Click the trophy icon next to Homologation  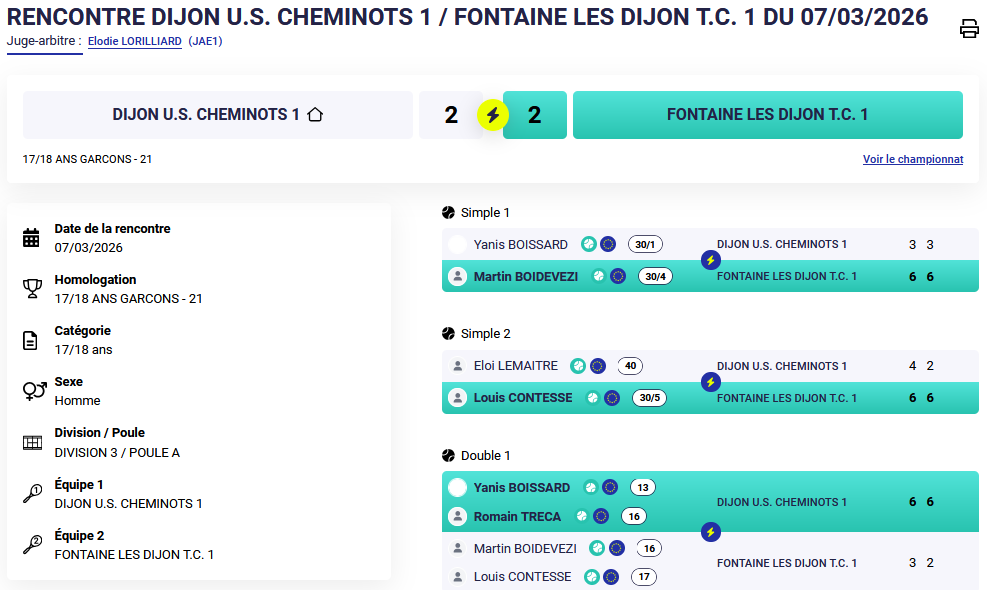[x=31, y=289]
